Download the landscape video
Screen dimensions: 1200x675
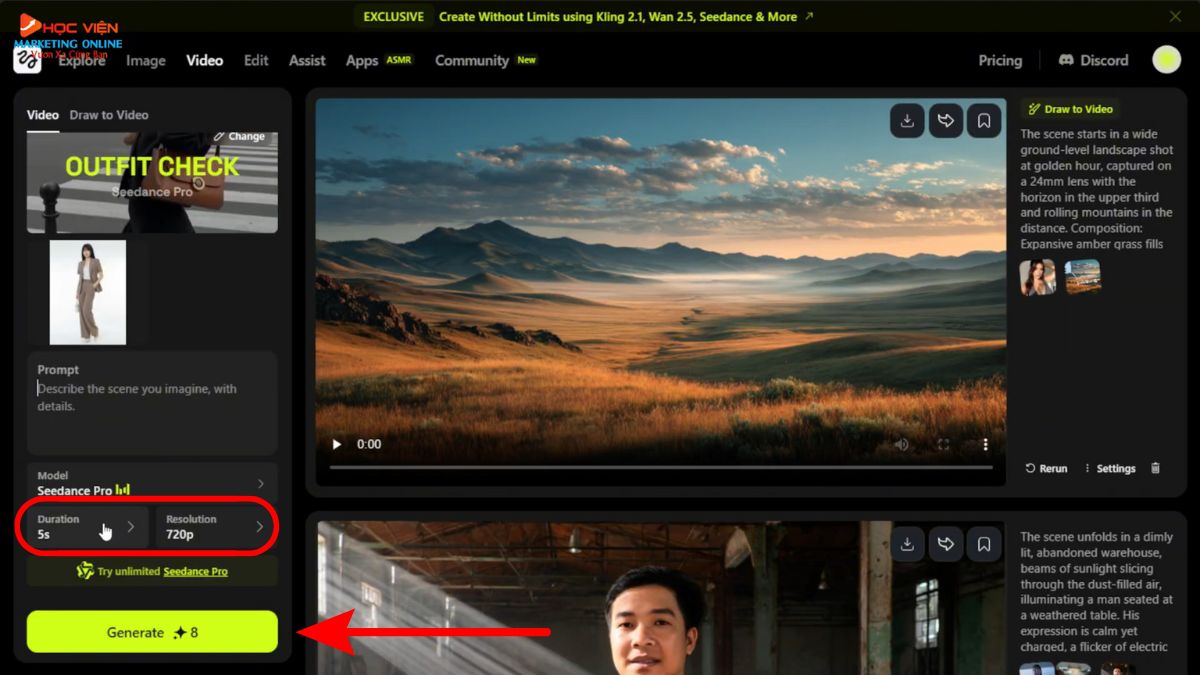(x=906, y=121)
